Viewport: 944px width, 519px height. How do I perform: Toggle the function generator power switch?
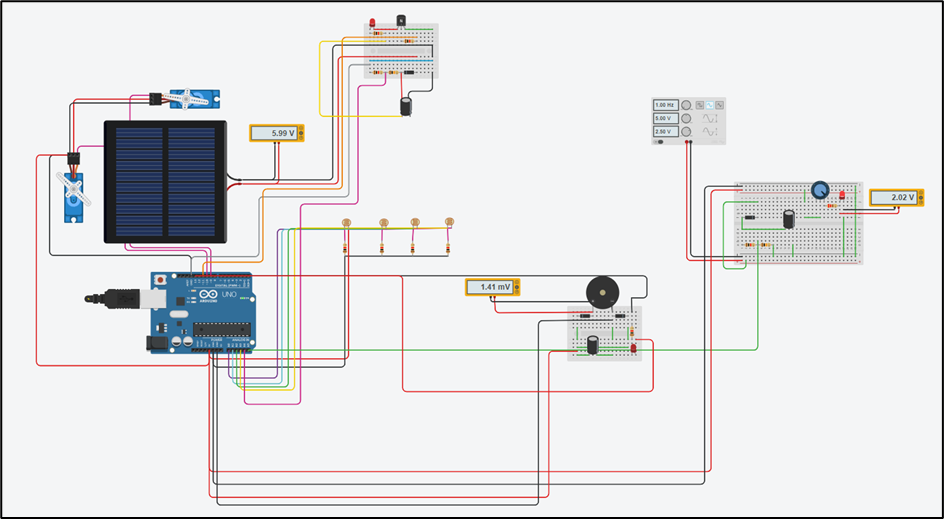pyautogui.click(x=660, y=142)
